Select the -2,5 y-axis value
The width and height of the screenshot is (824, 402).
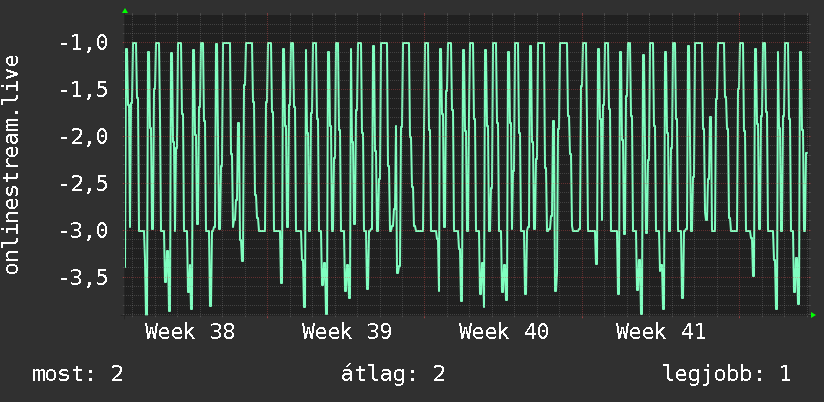coord(84,184)
